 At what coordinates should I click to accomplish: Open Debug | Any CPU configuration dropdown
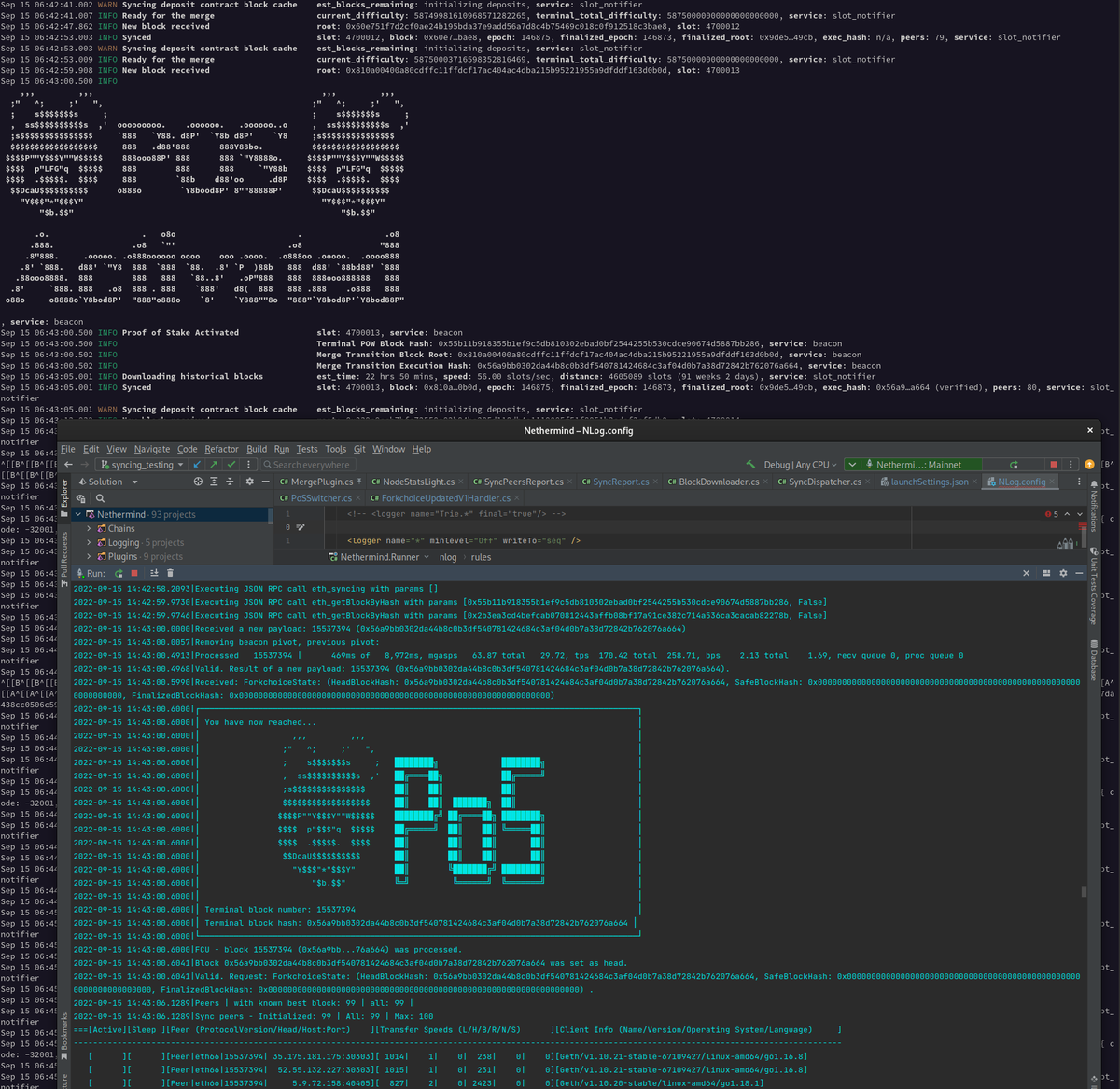pyautogui.click(x=802, y=465)
